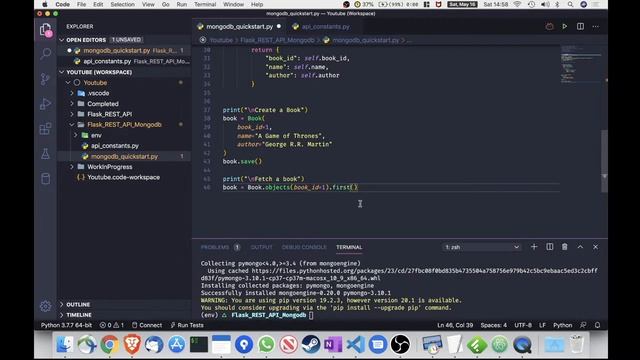Open OneNote from the dock
The image size is (640, 360).
tap(333, 344)
